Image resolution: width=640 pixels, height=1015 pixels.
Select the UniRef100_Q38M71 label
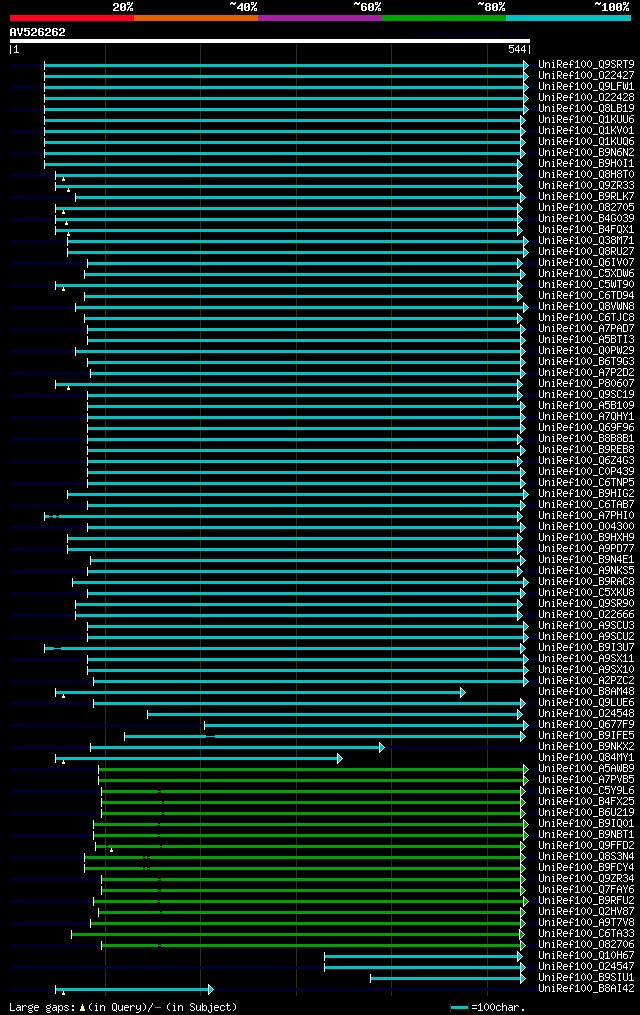586,241
